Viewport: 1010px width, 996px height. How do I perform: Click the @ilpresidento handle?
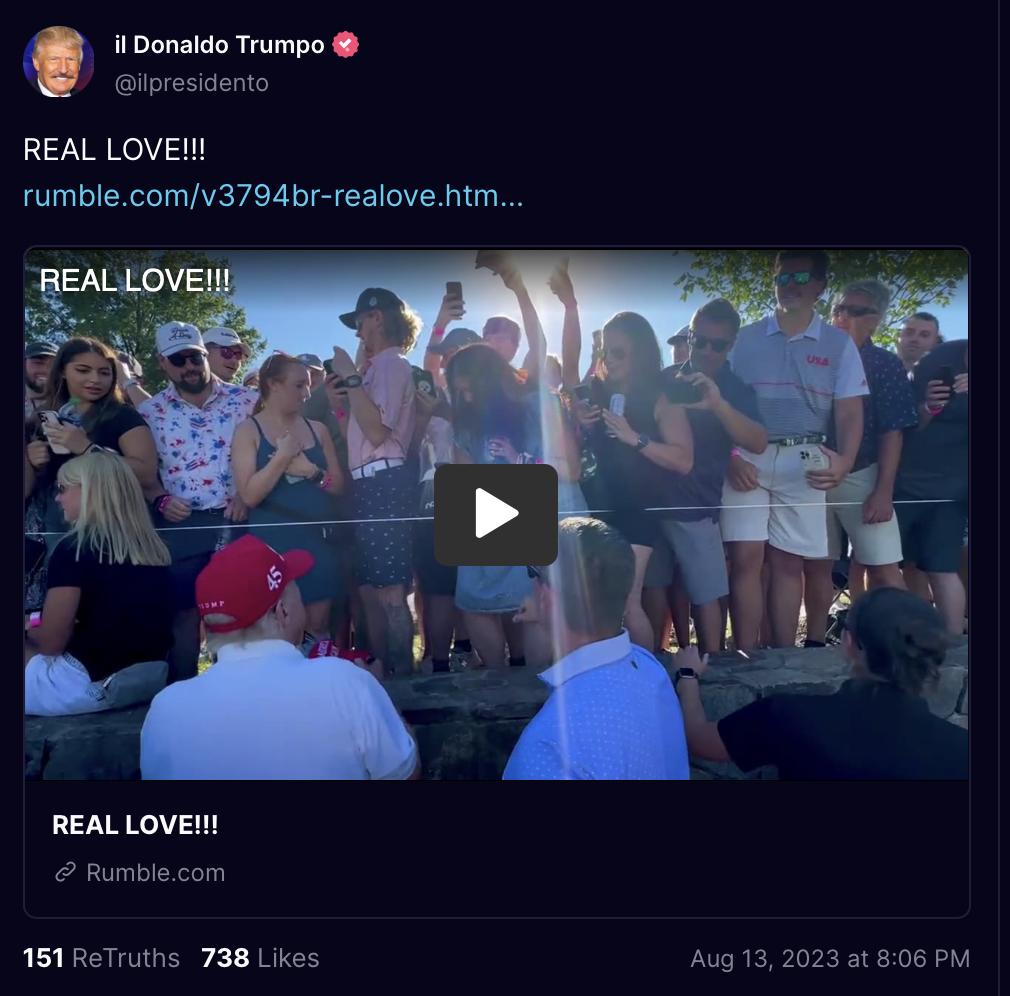point(191,83)
